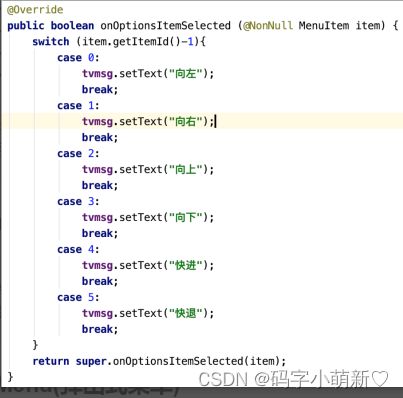Image resolution: width=403 pixels, height=398 pixels.
Task: Click the return keyword
Action: [51, 361]
